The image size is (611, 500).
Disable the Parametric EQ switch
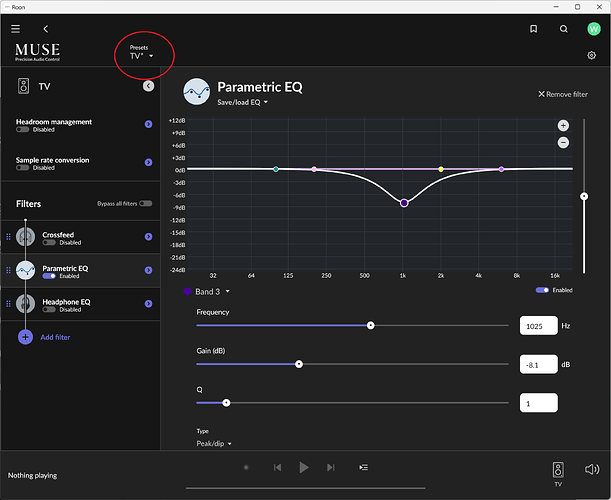coord(49,276)
